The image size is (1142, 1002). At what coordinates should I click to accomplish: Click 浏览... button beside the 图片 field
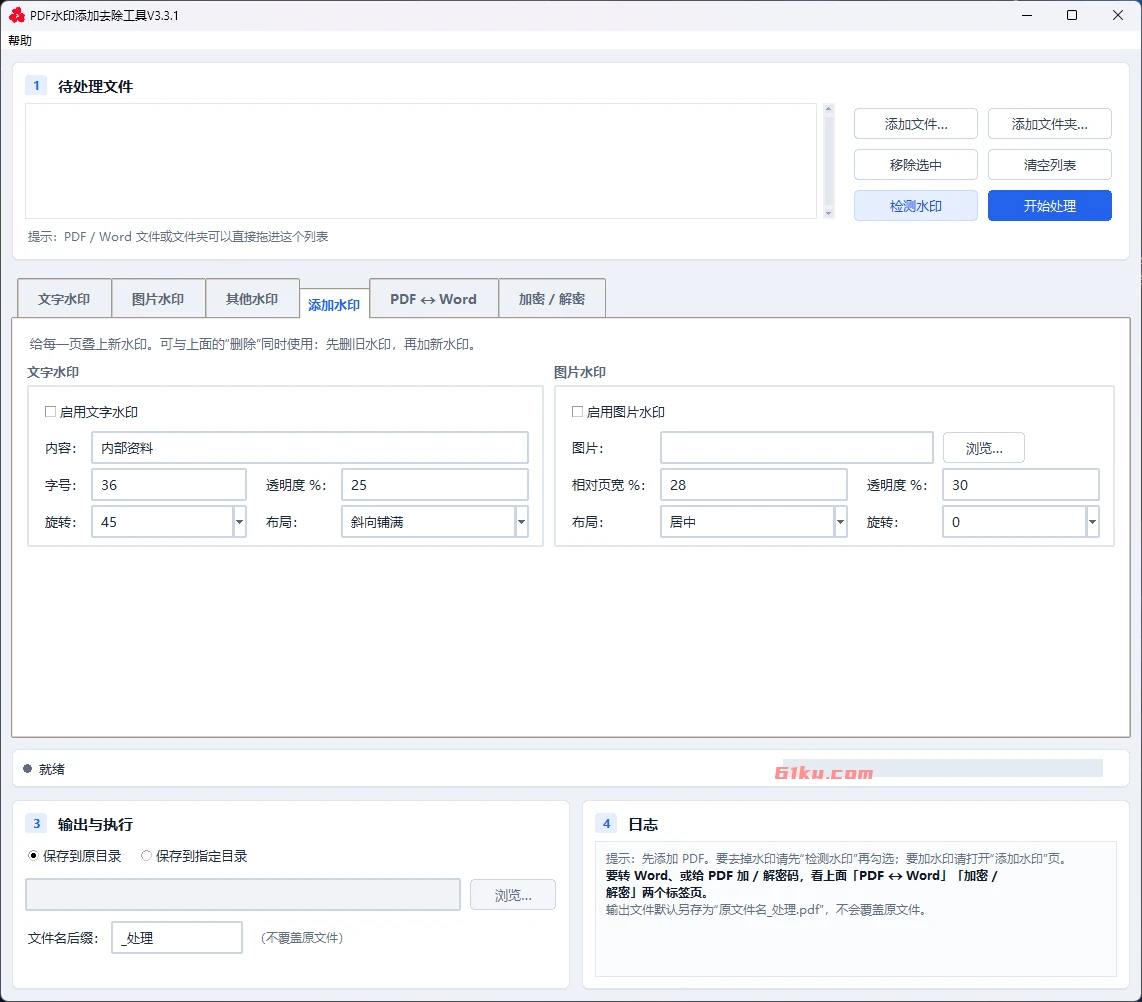click(x=984, y=448)
